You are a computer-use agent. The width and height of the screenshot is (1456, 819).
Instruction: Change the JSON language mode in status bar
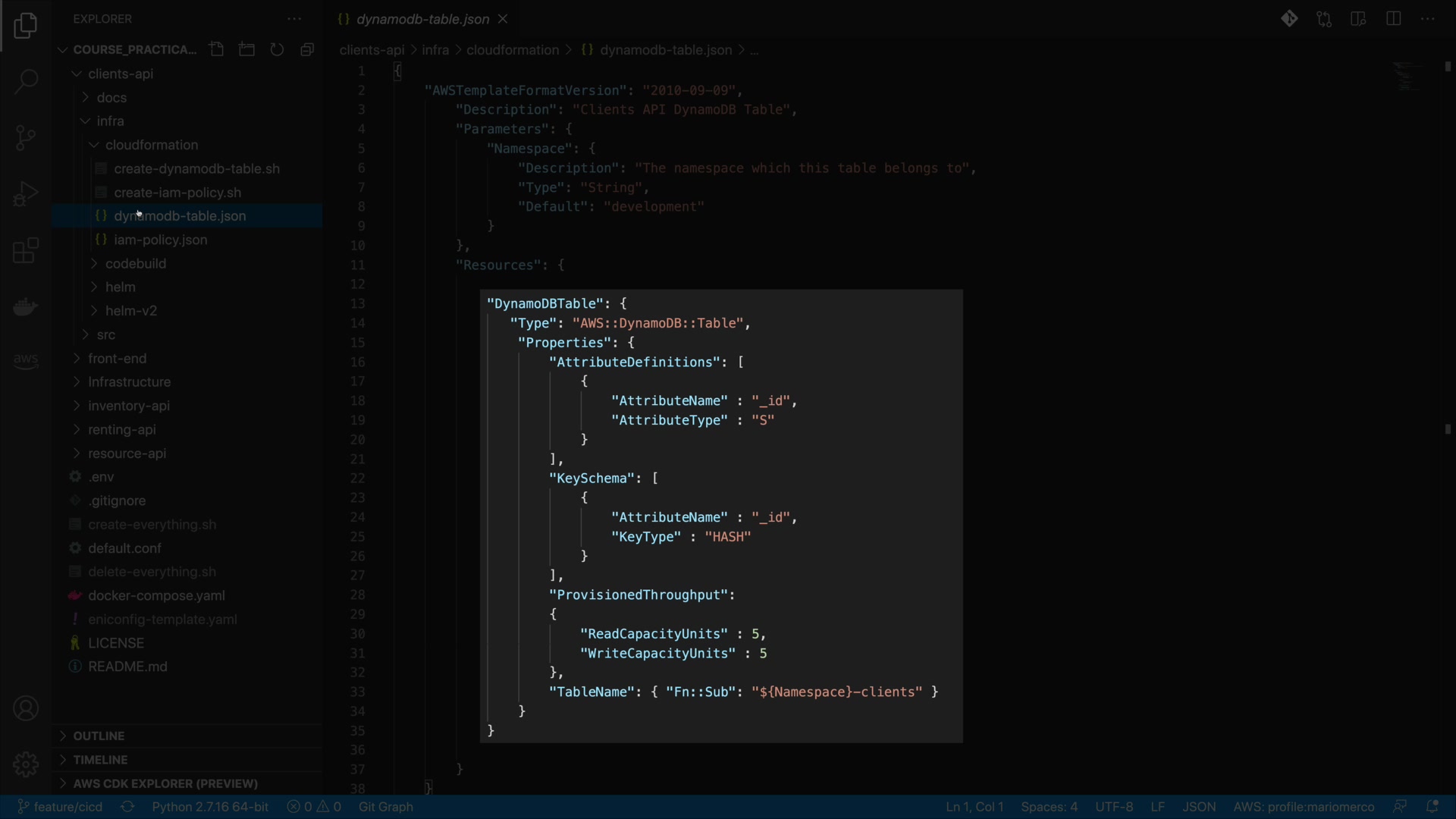coord(1199,807)
